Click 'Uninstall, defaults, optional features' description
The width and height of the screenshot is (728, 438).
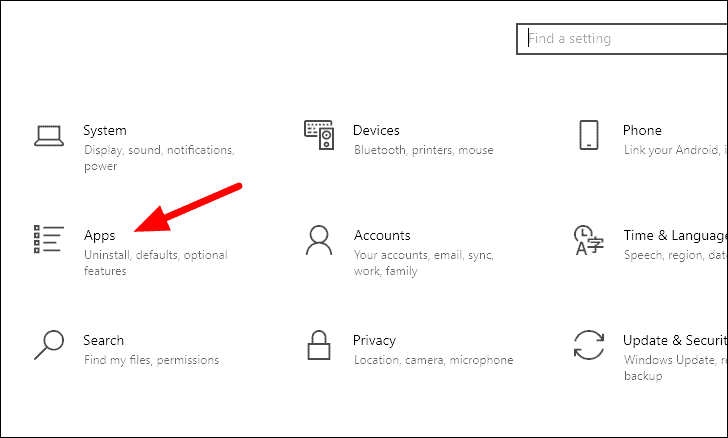coord(156,263)
